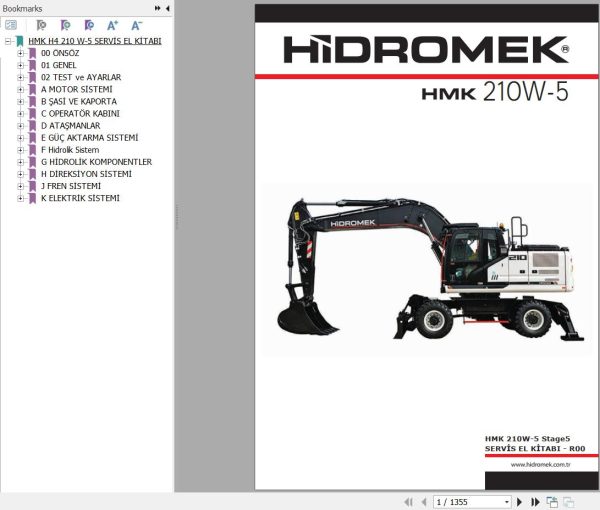Click the purple bookmark icon beside 00 ONSOZ

coord(33,53)
